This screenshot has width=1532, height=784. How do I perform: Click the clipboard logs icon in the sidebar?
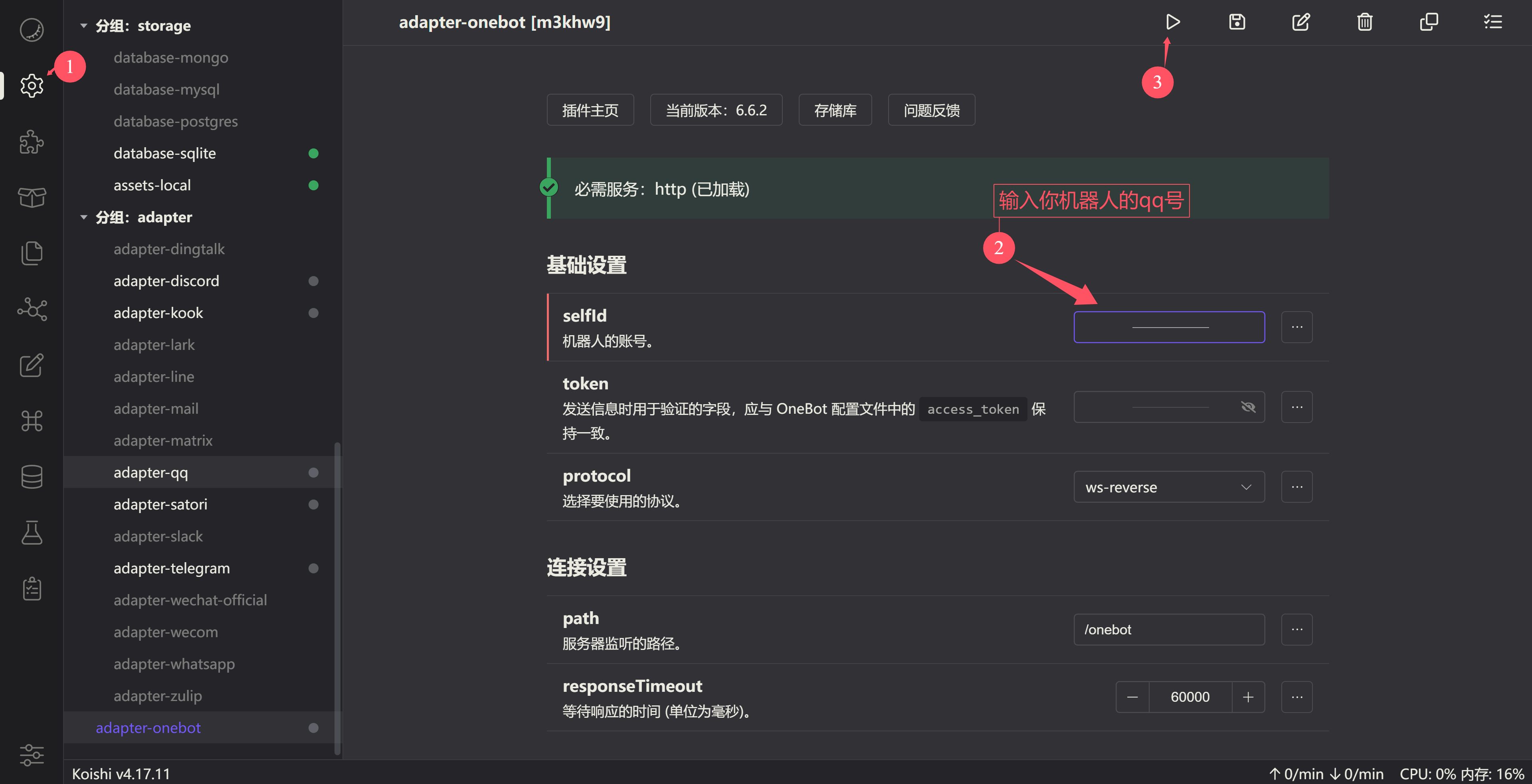coord(32,588)
